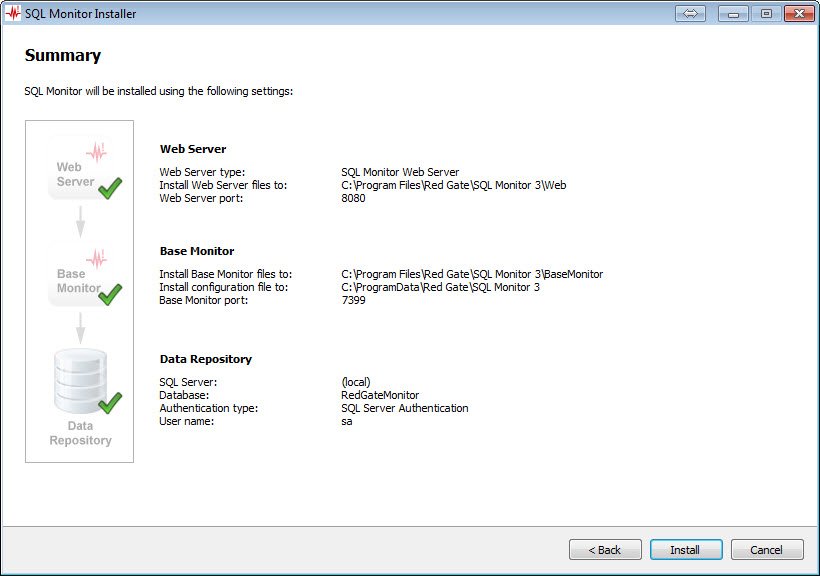The width and height of the screenshot is (820, 576).
Task: Click the 'SQL Monitor Installer' window title
Action: click(x=81, y=14)
